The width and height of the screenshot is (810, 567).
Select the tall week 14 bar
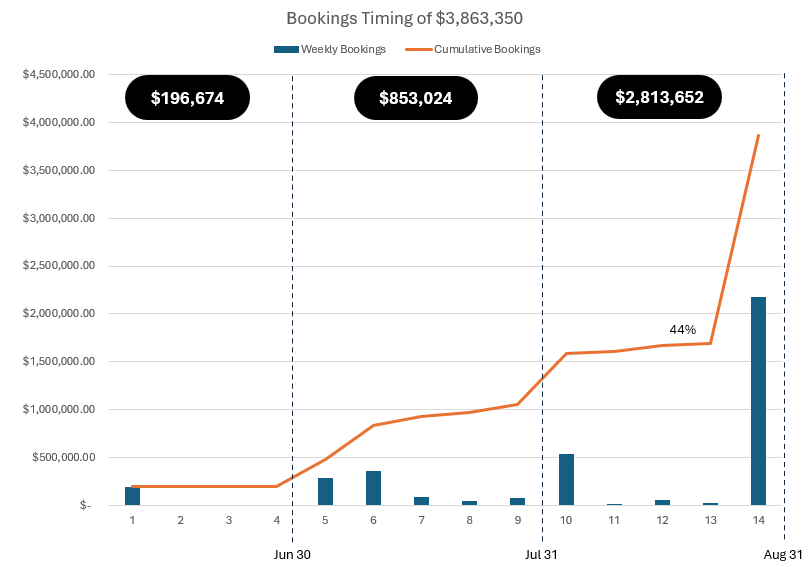click(759, 400)
